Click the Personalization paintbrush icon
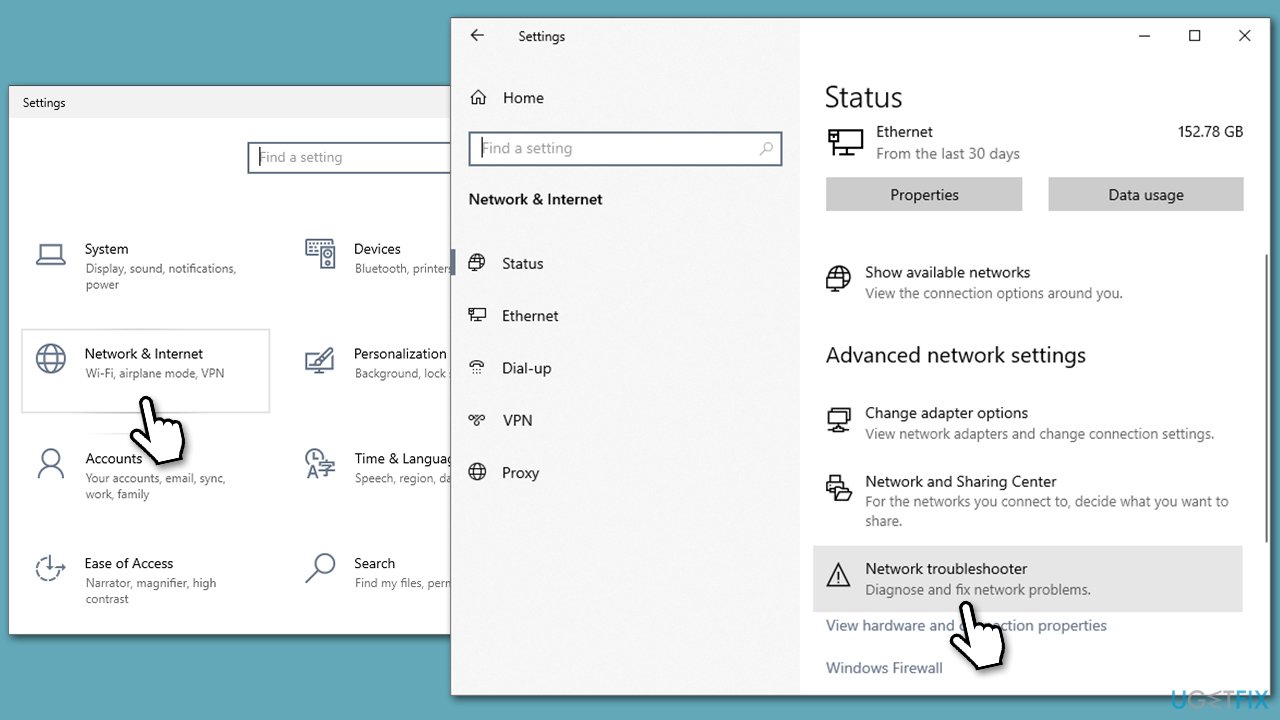 click(x=320, y=359)
